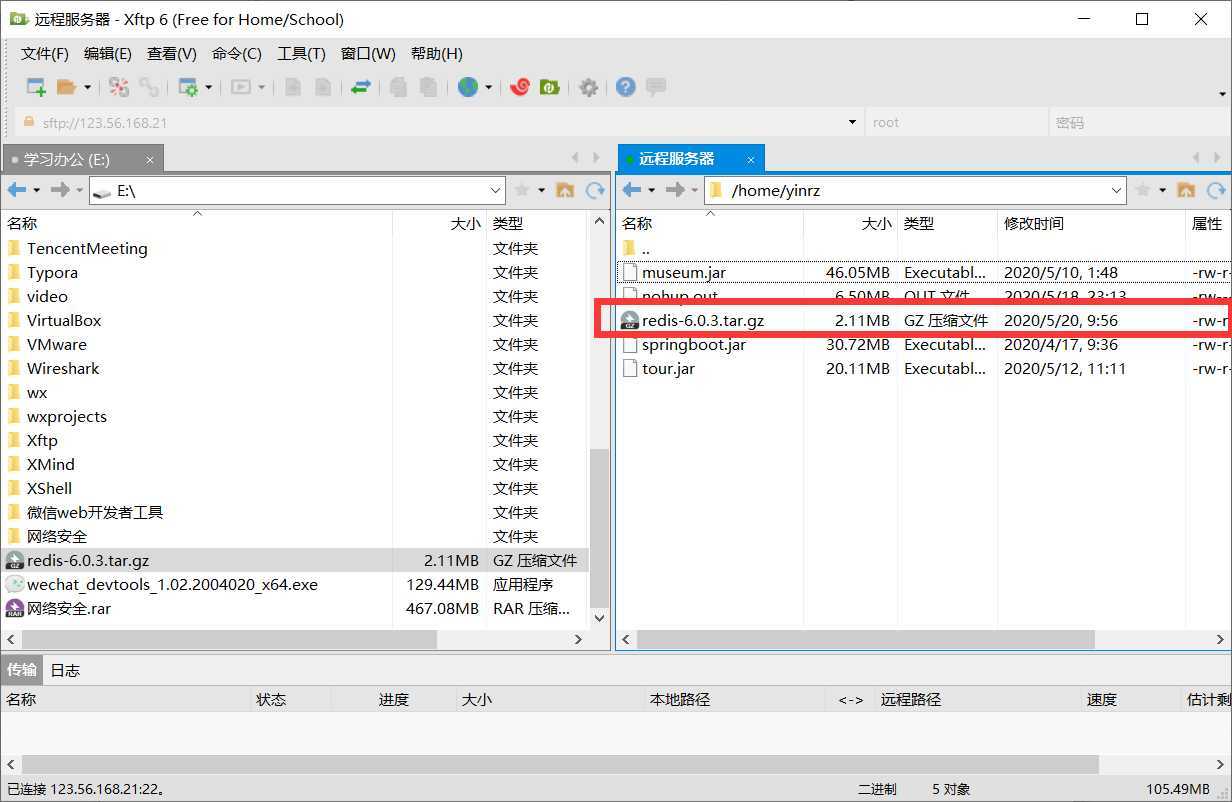Open the 窗口(W) menu
The width and height of the screenshot is (1232, 802).
coord(368,54)
